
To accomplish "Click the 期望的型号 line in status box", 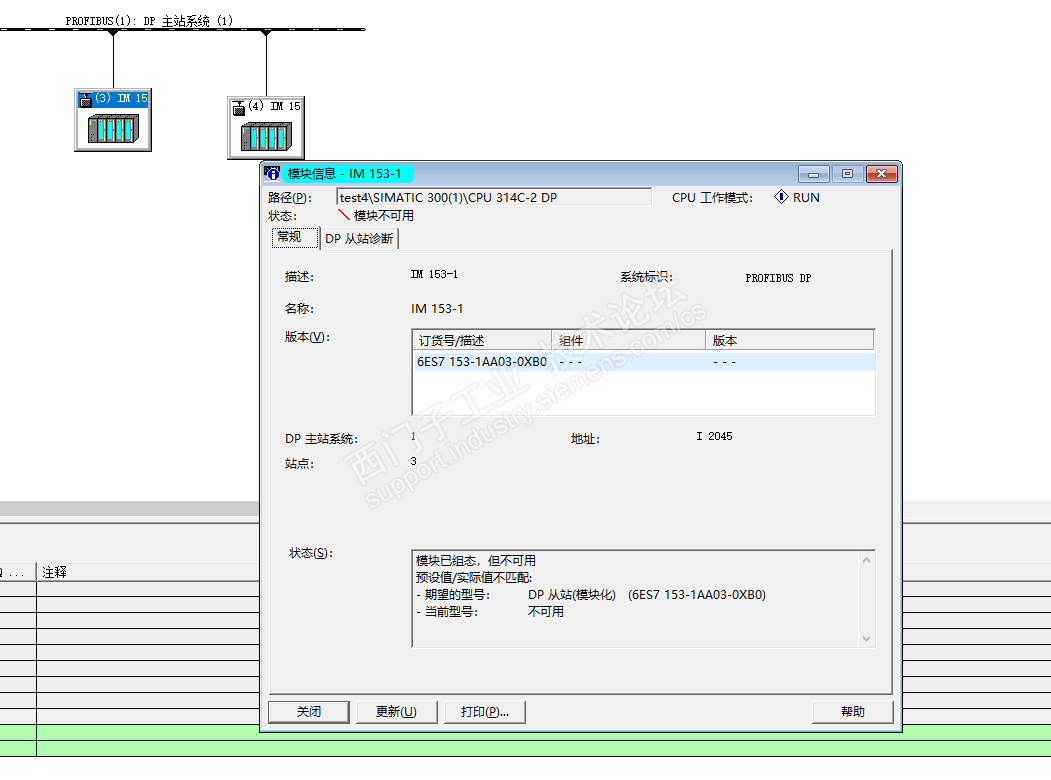I will (x=591, y=594).
